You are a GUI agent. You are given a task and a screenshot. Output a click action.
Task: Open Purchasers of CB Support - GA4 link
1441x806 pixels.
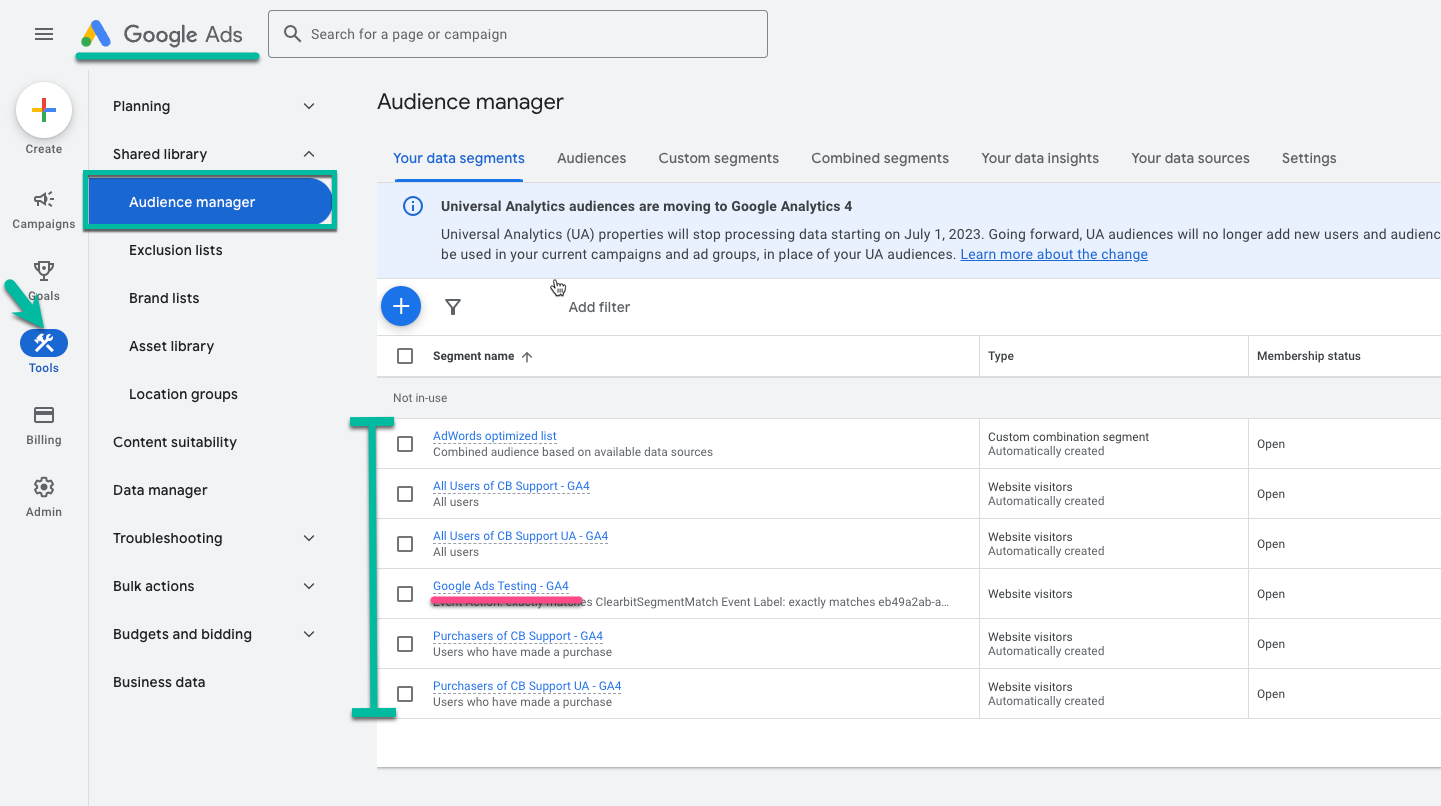(518, 636)
